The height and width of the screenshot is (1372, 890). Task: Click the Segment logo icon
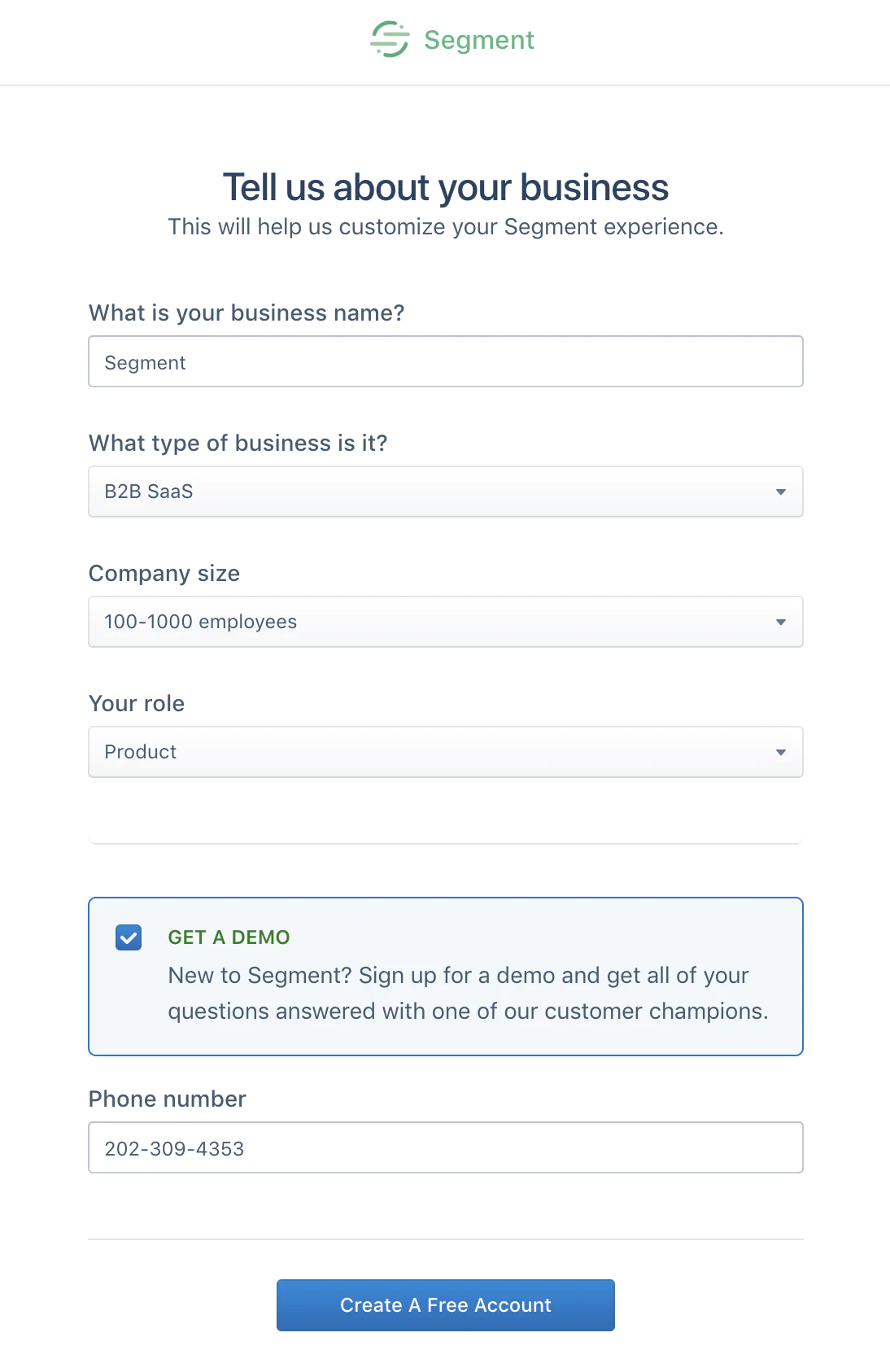390,39
